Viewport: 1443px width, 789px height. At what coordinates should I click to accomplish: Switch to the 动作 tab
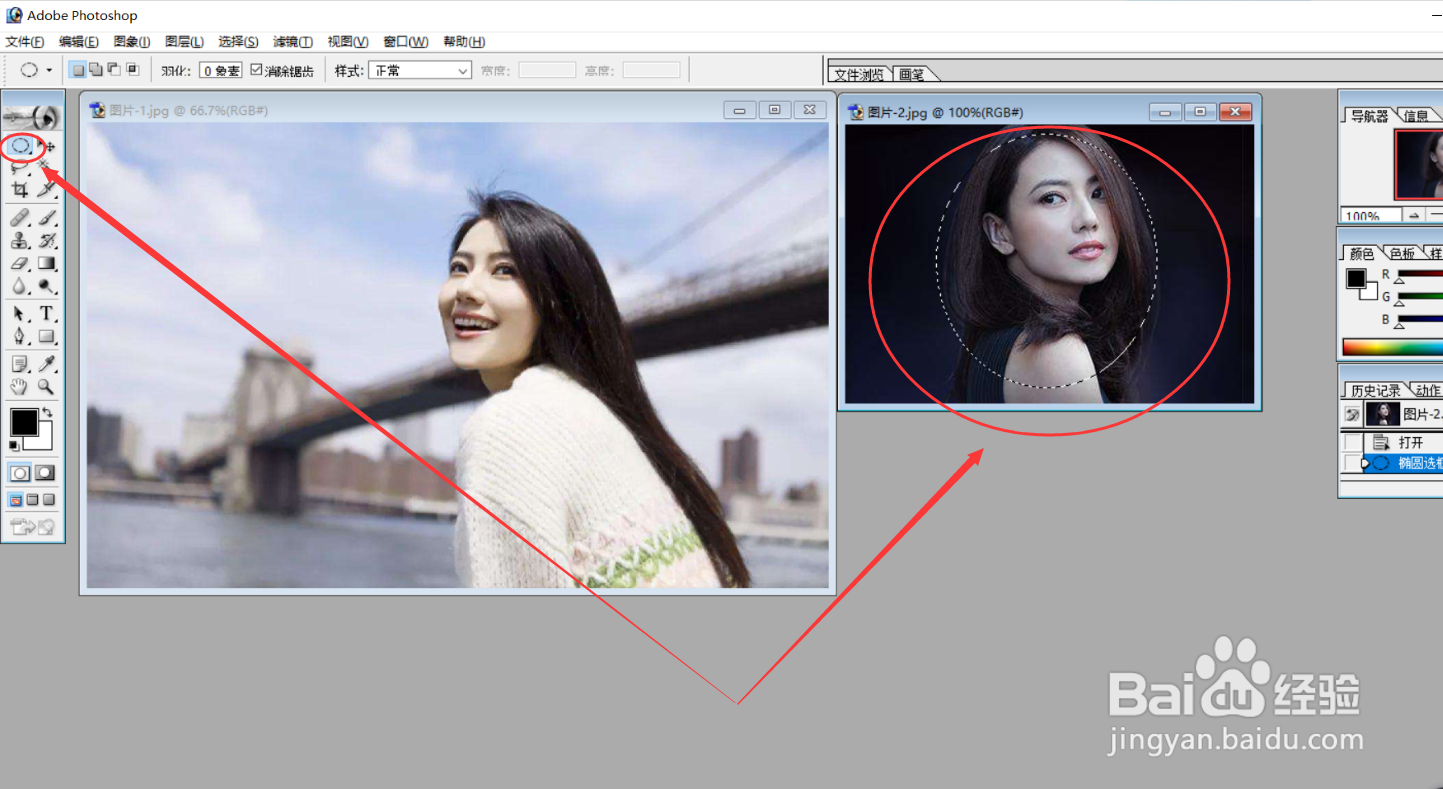(x=1428, y=391)
